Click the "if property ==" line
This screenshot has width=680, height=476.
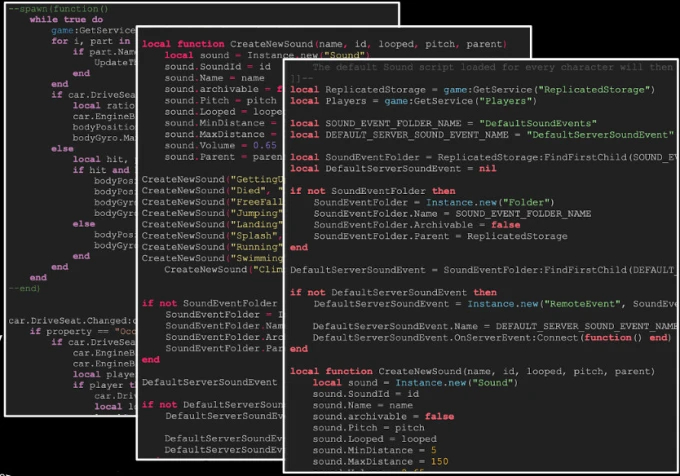point(83,331)
